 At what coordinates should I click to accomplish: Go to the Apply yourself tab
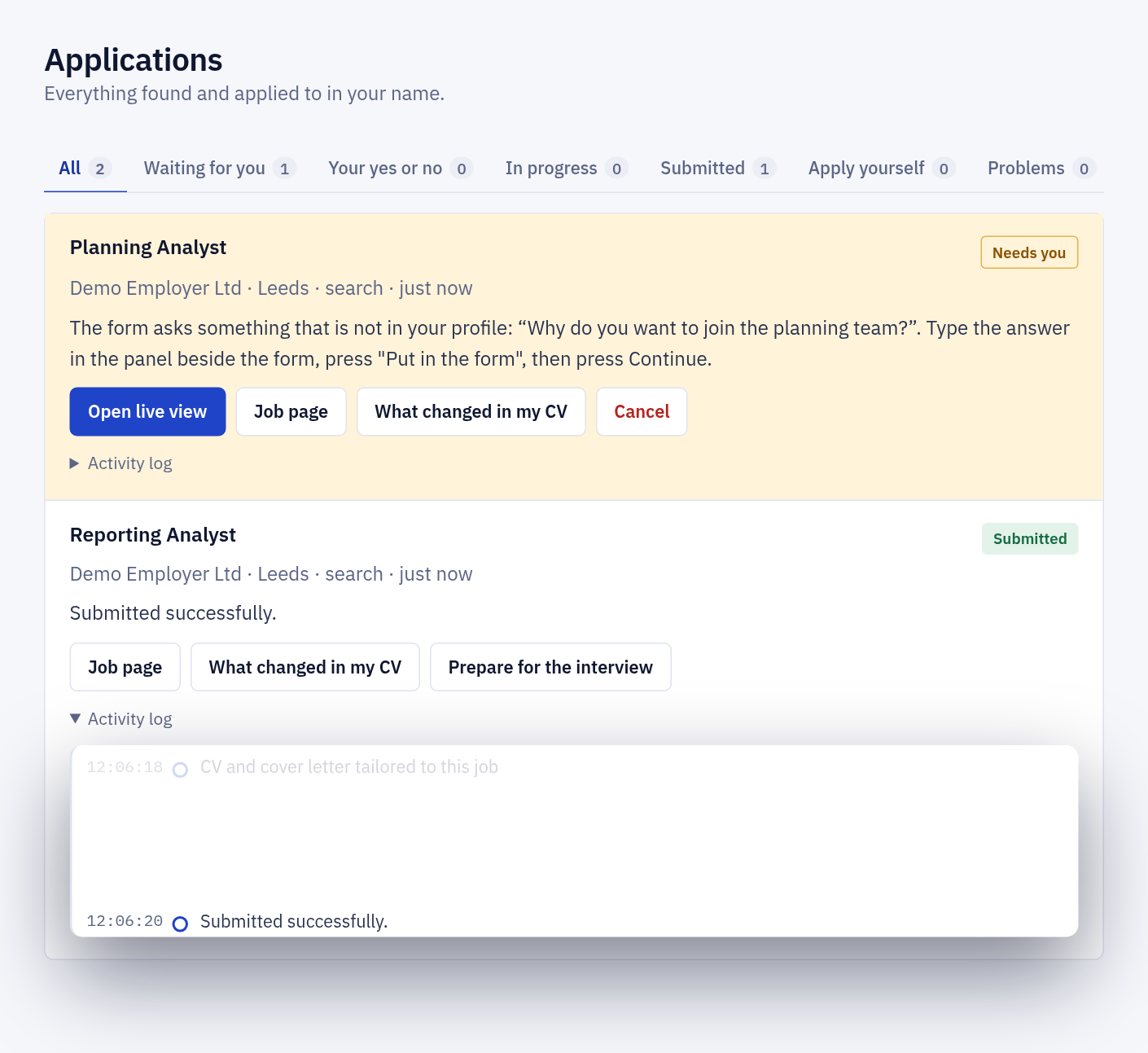pyautogui.click(x=882, y=169)
